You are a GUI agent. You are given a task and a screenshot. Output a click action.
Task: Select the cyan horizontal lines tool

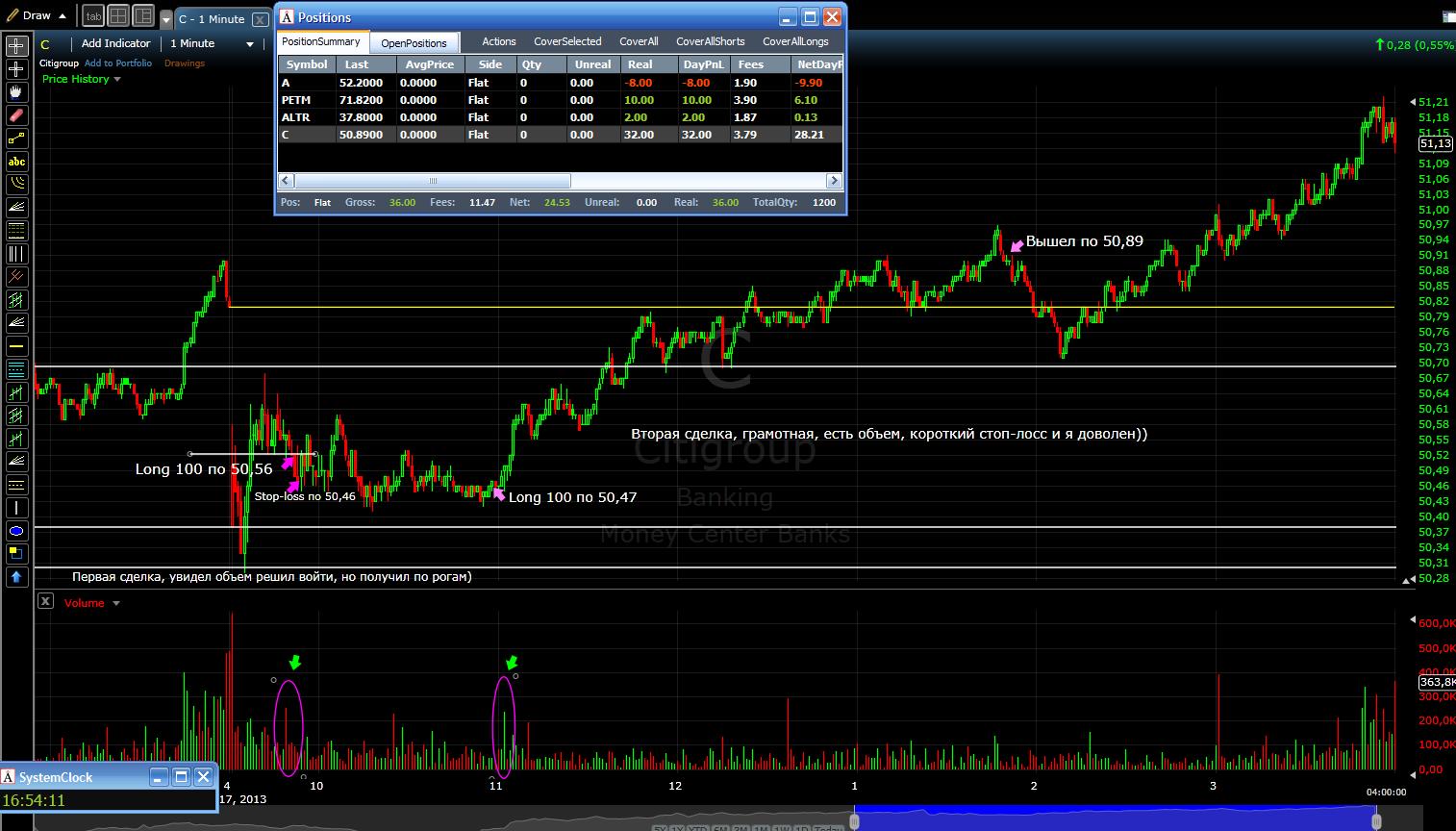coord(16,369)
